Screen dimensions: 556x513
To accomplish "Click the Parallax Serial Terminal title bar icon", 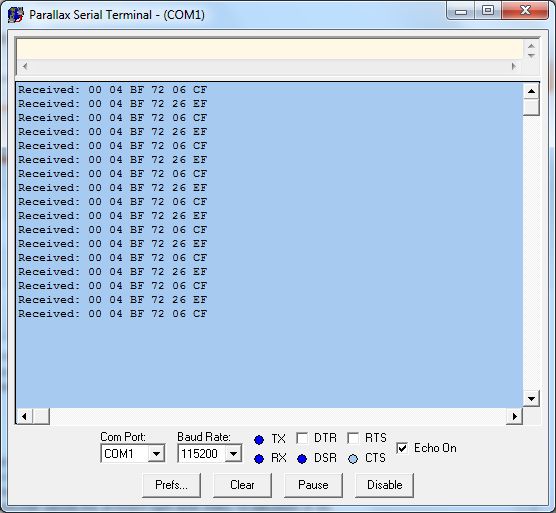I will point(15,15).
